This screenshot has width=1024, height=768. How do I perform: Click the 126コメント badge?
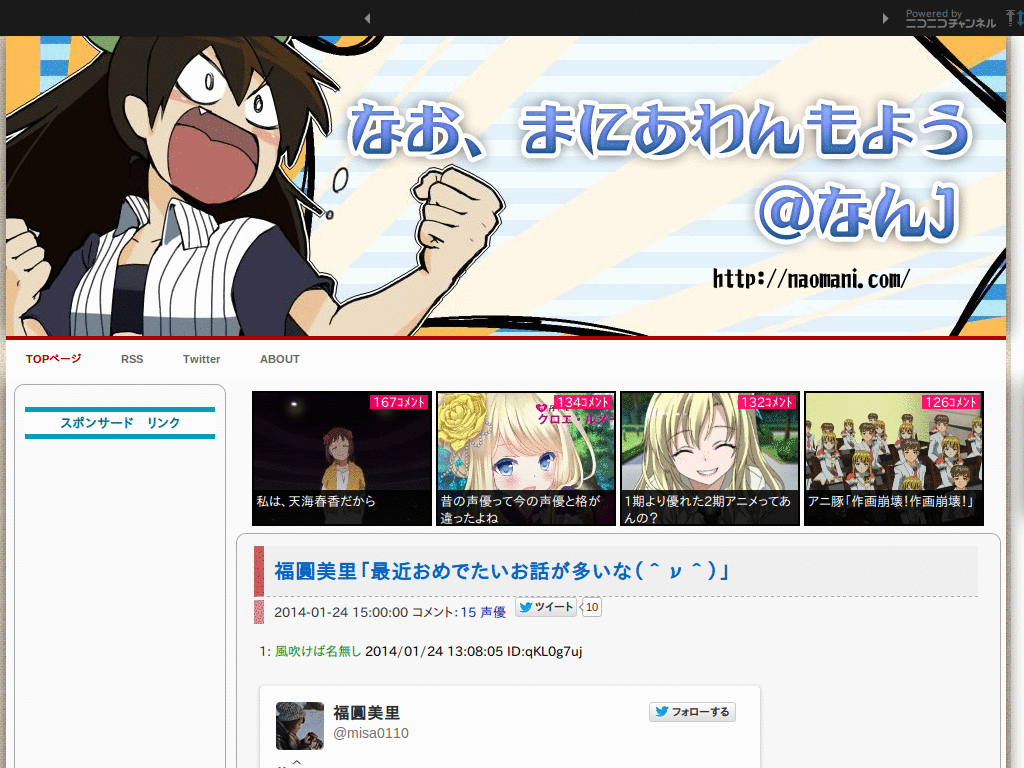952,402
